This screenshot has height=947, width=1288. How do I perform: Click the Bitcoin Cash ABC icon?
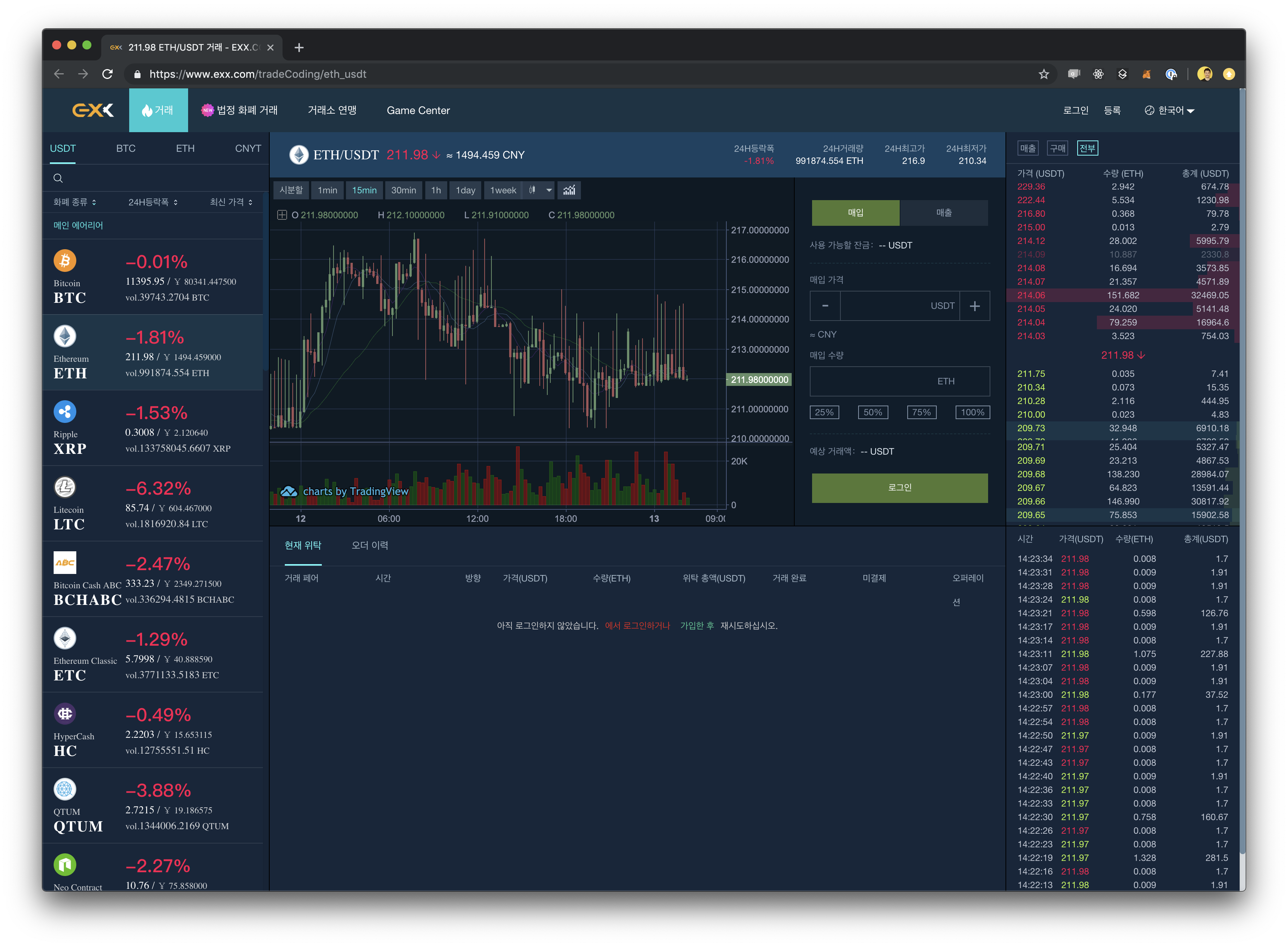pos(65,563)
